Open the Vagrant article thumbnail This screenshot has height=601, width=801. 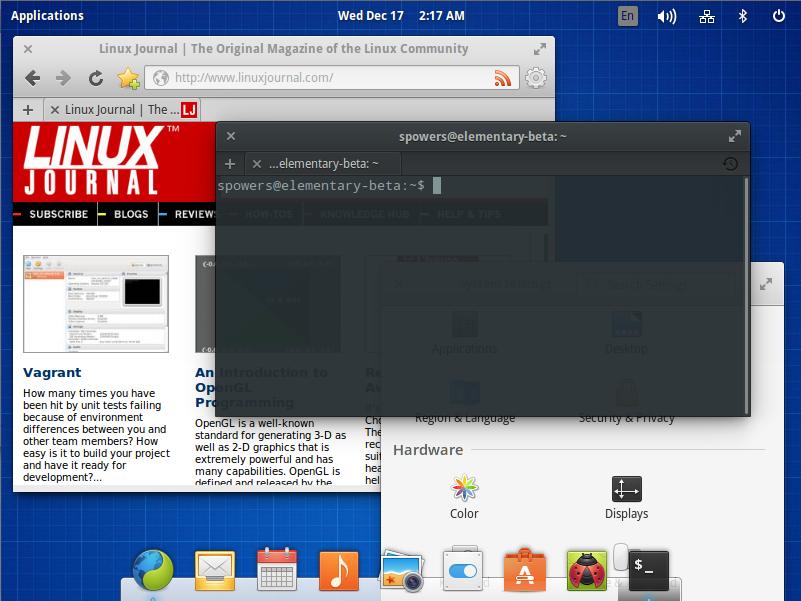[x=96, y=304]
